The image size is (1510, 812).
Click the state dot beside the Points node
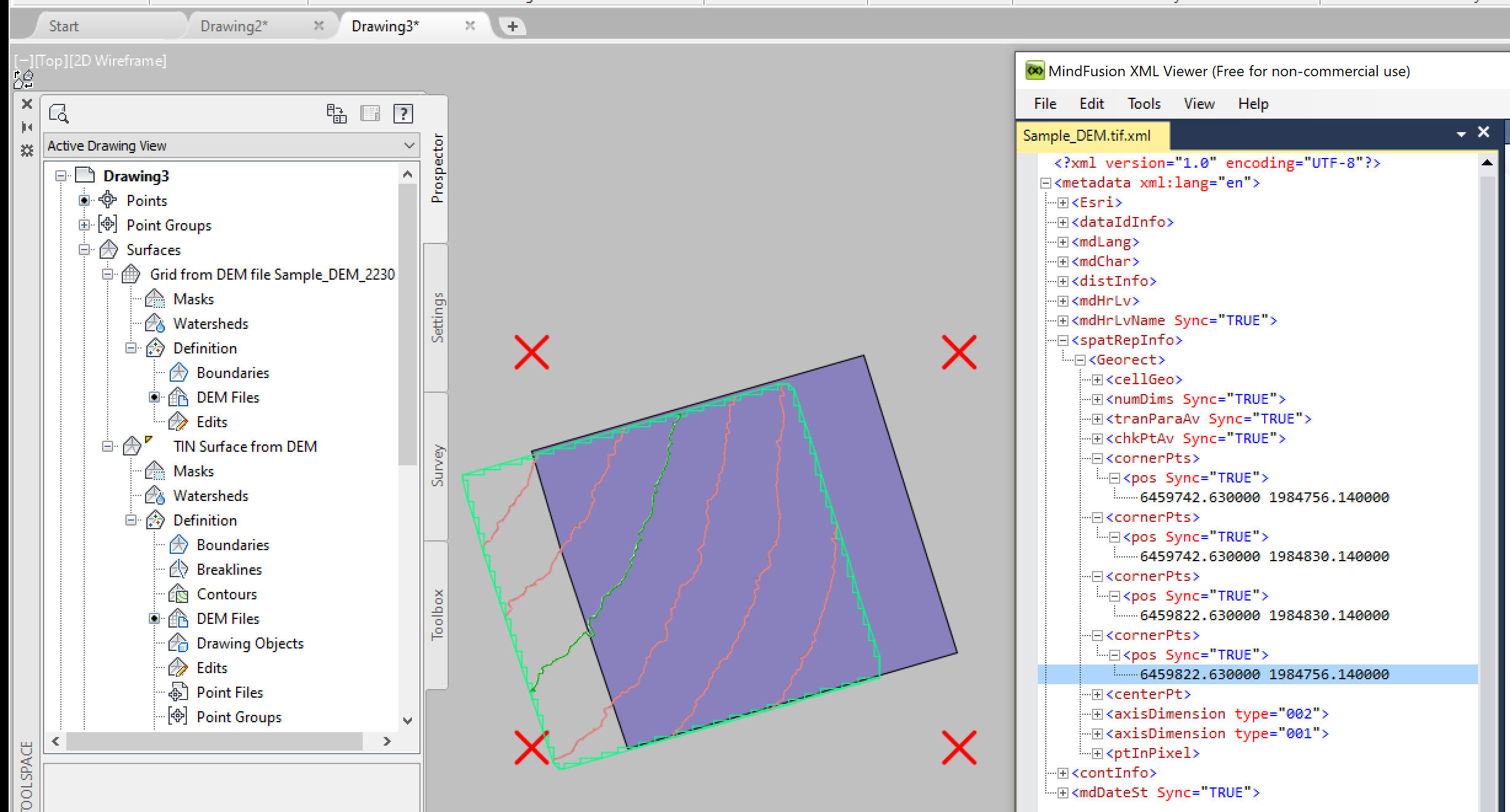click(x=84, y=200)
